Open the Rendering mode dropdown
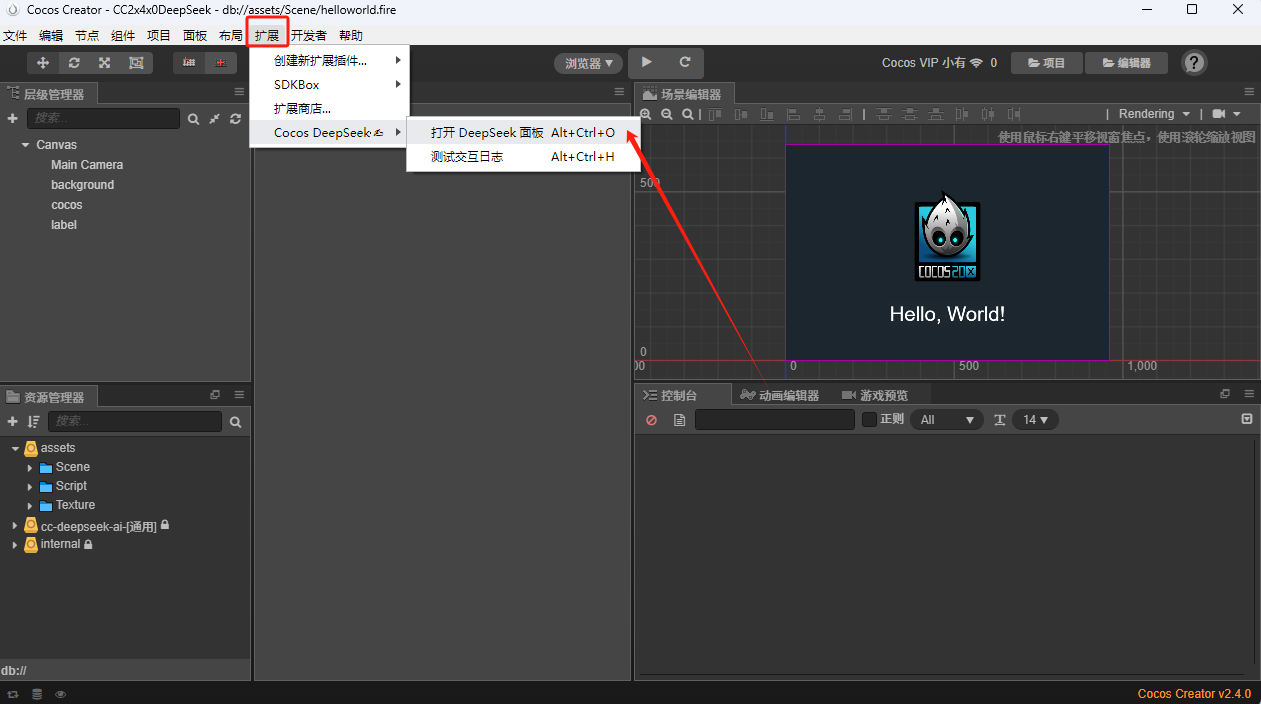Image resolution: width=1261 pixels, height=704 pixels. tap(1154, 114)
